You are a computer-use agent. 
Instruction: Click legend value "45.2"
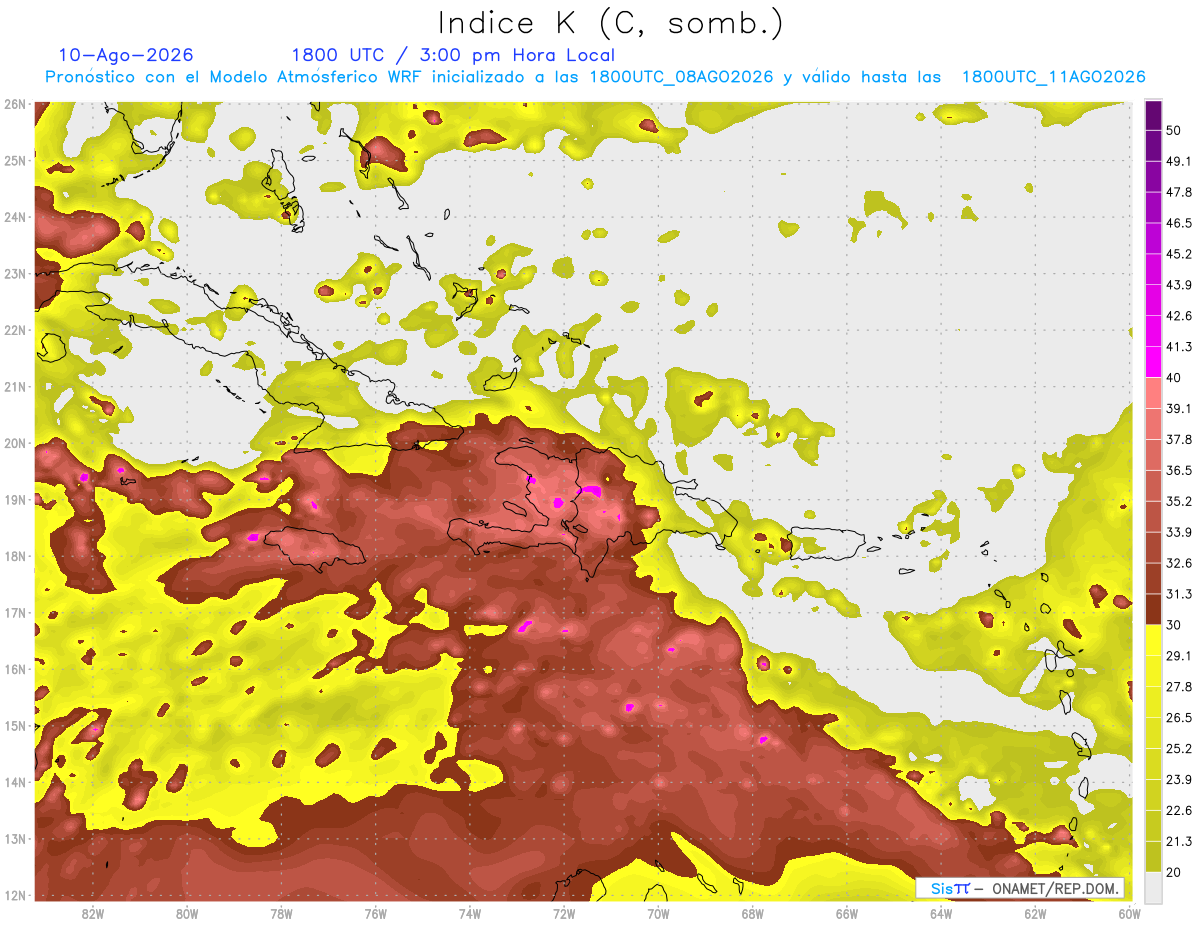1178,254
